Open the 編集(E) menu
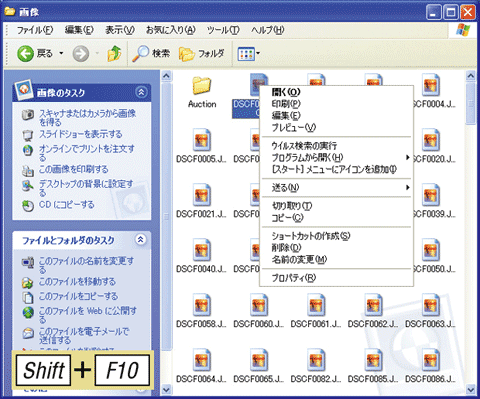 coord(79,30)
